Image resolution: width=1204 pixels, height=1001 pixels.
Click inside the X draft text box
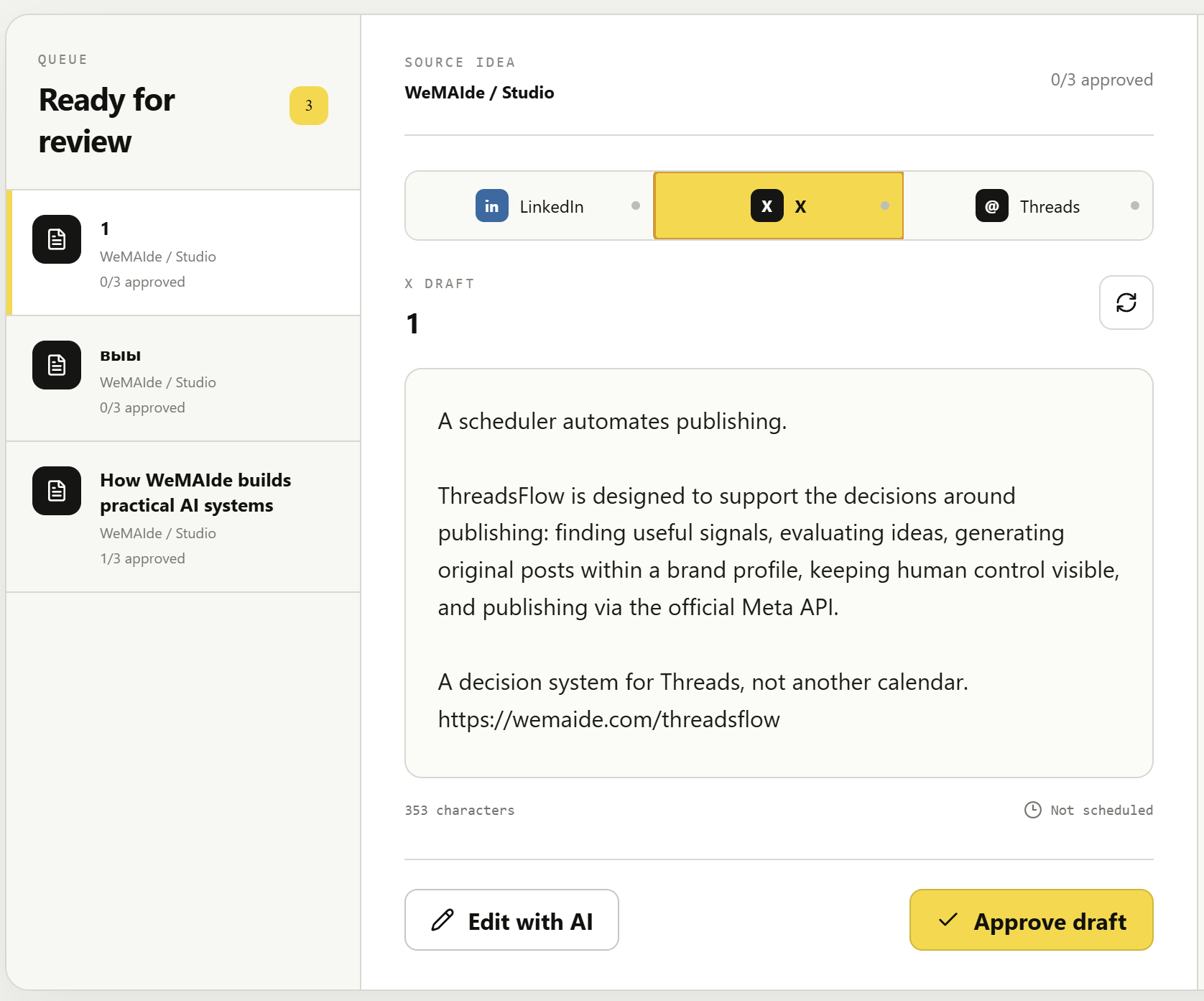click(x=779, y=573)
